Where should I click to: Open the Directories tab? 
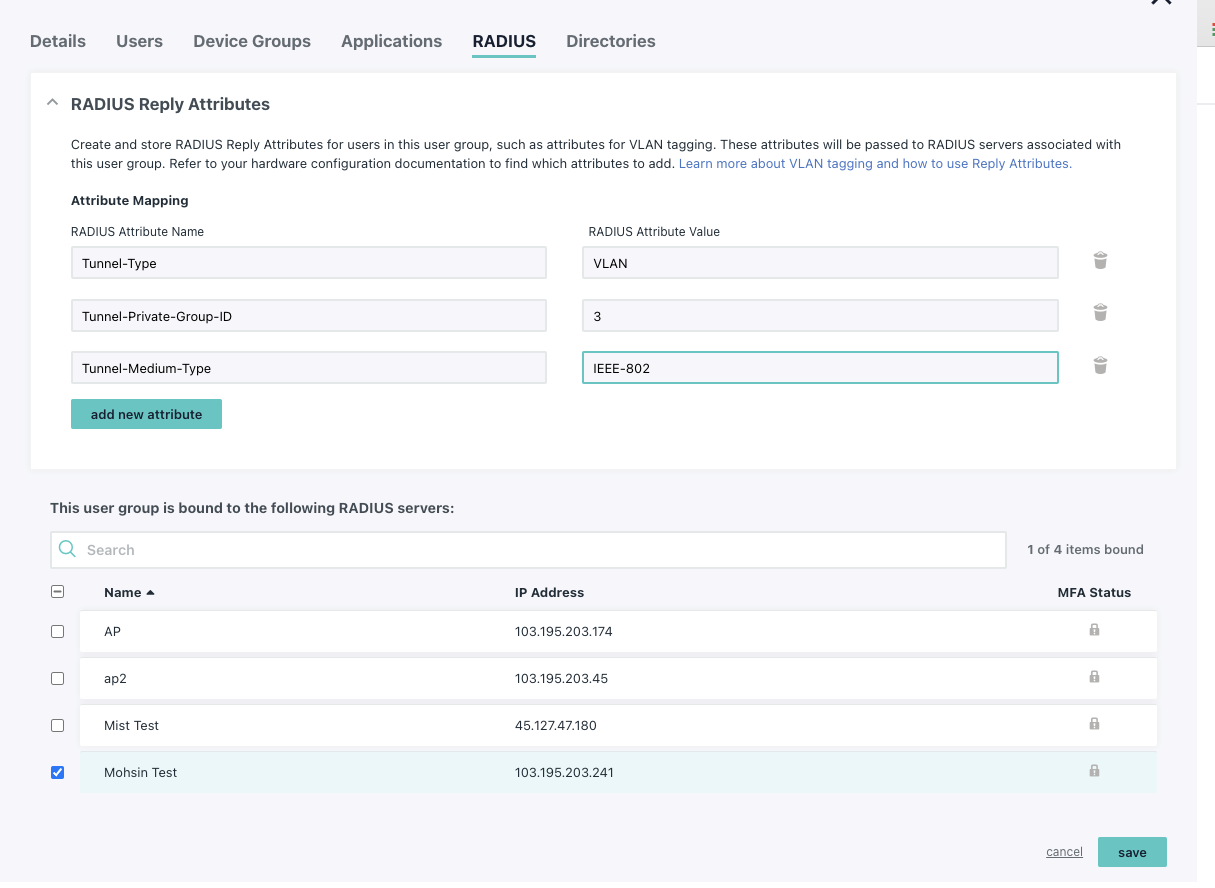pyautogui.click(x=610, y=41)
